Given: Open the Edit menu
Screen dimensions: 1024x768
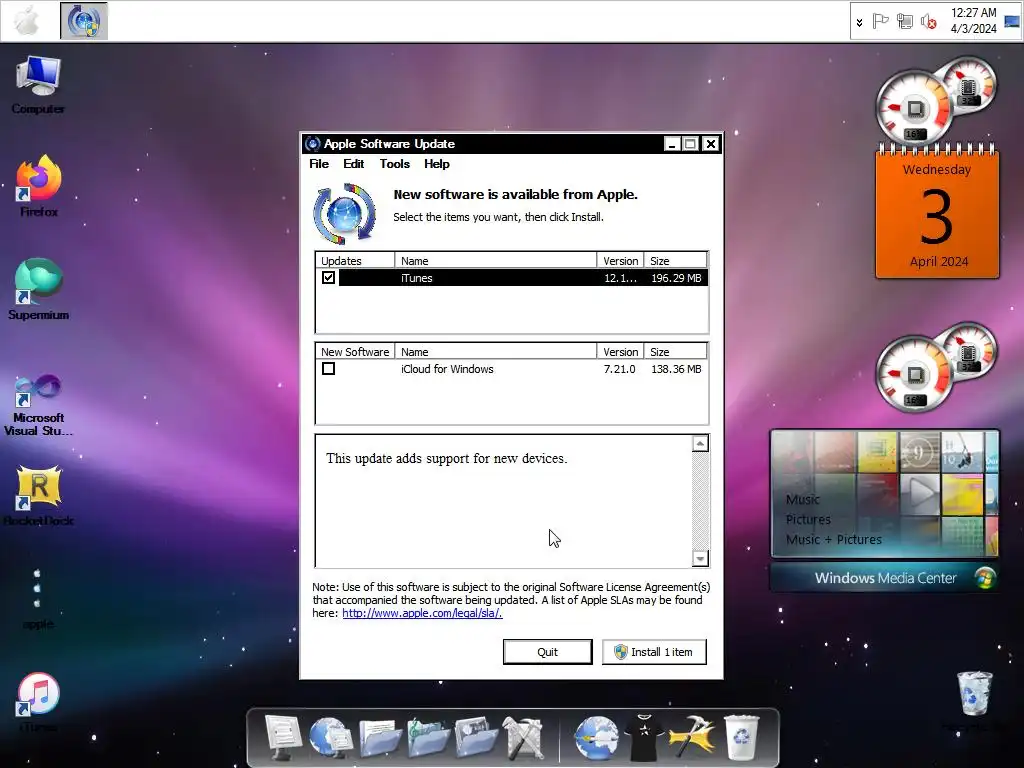Looking at the screenshot, I should 353,164.
